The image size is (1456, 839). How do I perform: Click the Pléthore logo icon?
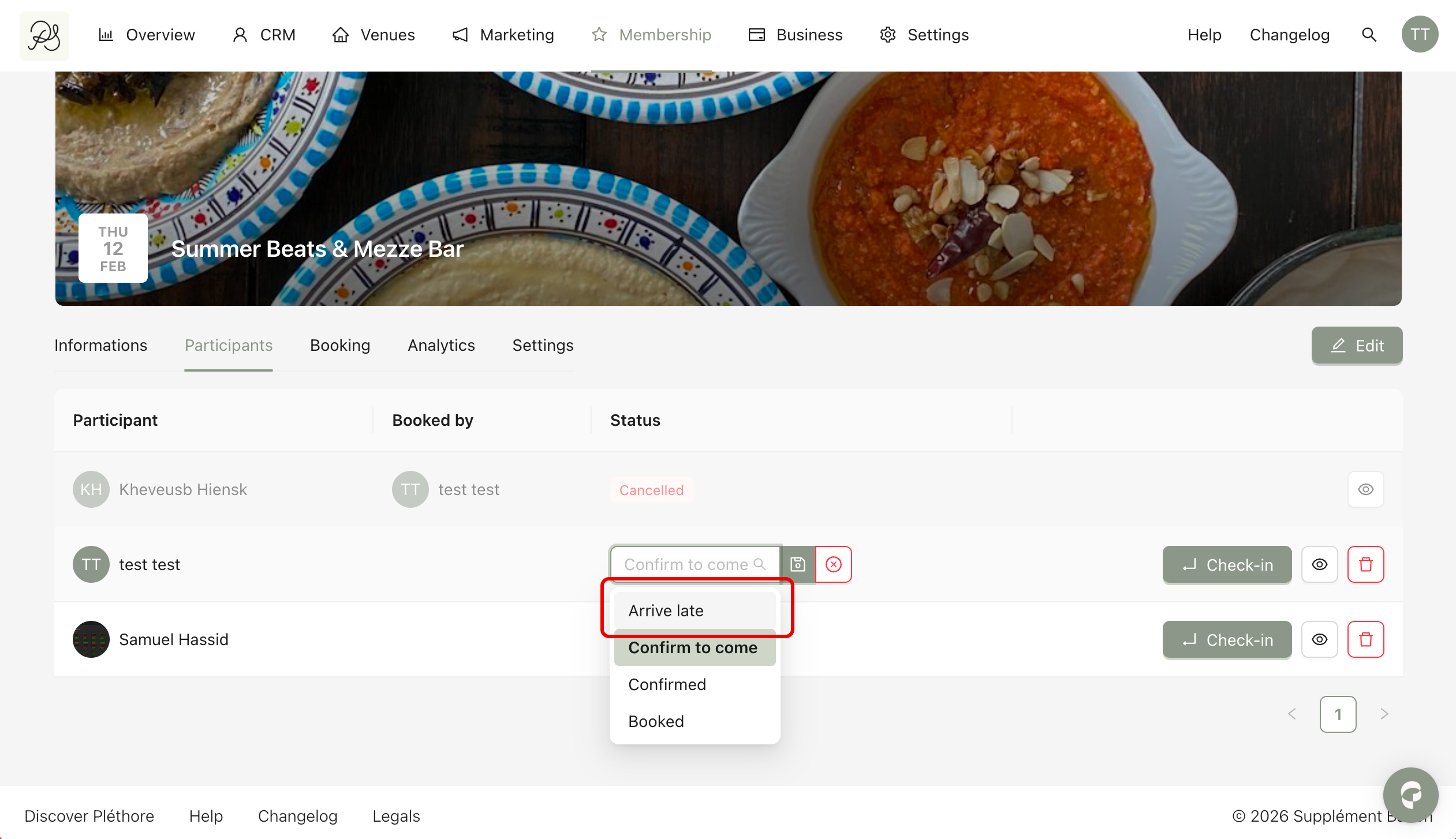coord(44,36)
